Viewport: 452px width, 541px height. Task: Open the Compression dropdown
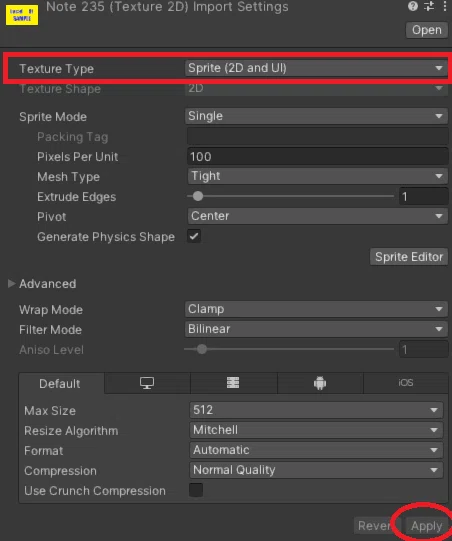point(316,470)
